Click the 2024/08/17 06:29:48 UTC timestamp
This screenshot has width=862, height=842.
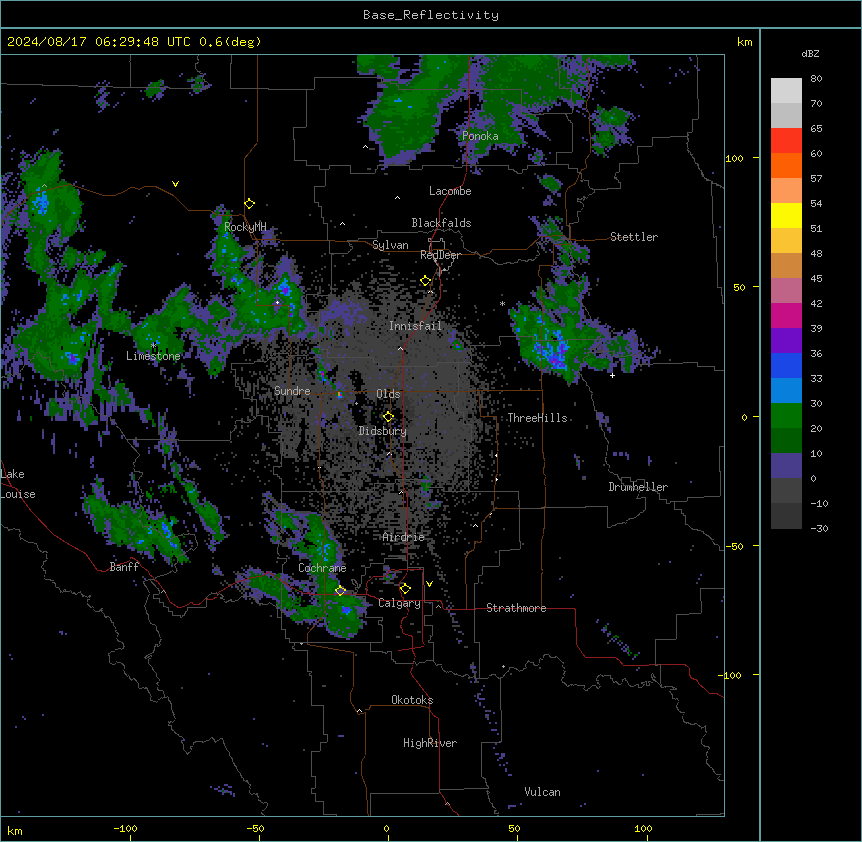[x=98, y=42]
